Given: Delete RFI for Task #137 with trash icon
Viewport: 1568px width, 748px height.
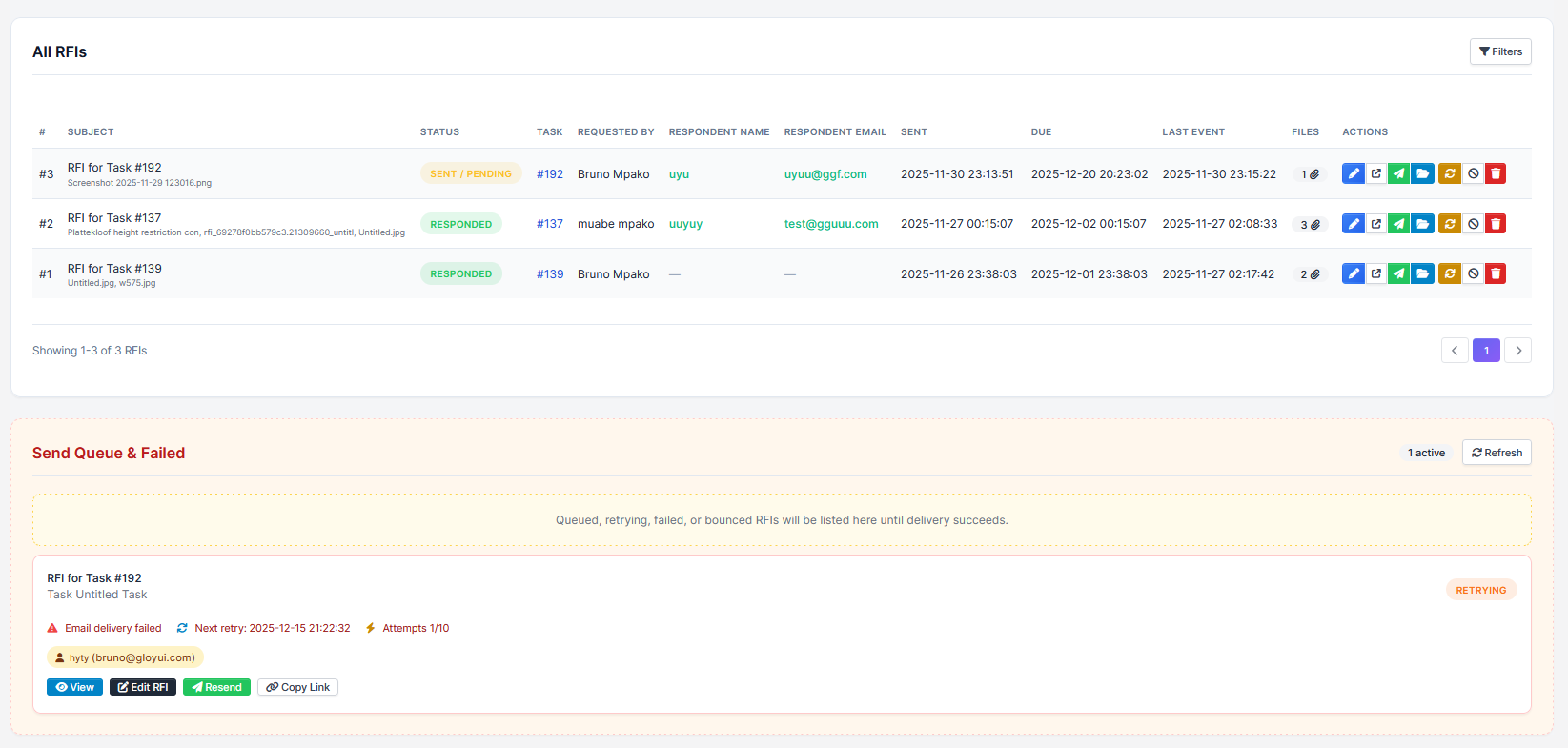Looking at the screenshot, I should (x=1496, y=224).
